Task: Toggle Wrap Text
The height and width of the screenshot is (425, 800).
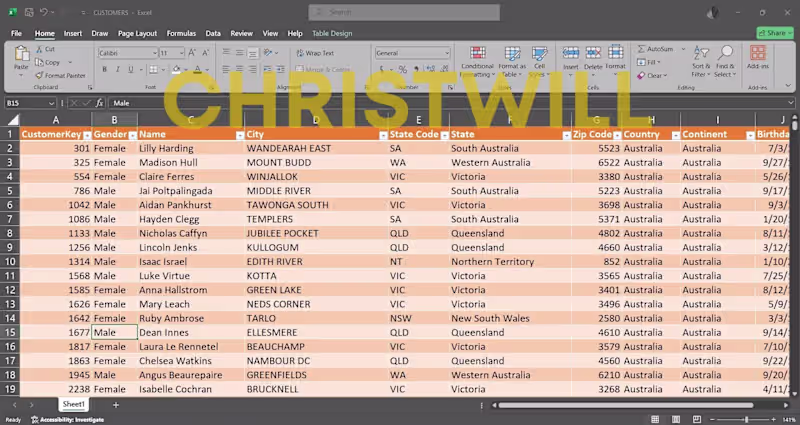Action: point(315,53)
